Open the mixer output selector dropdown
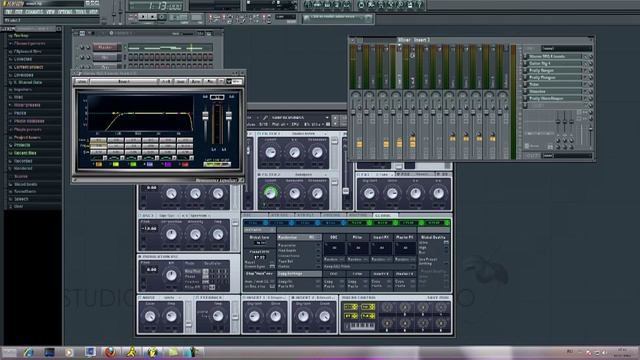 tap(567, 156)
